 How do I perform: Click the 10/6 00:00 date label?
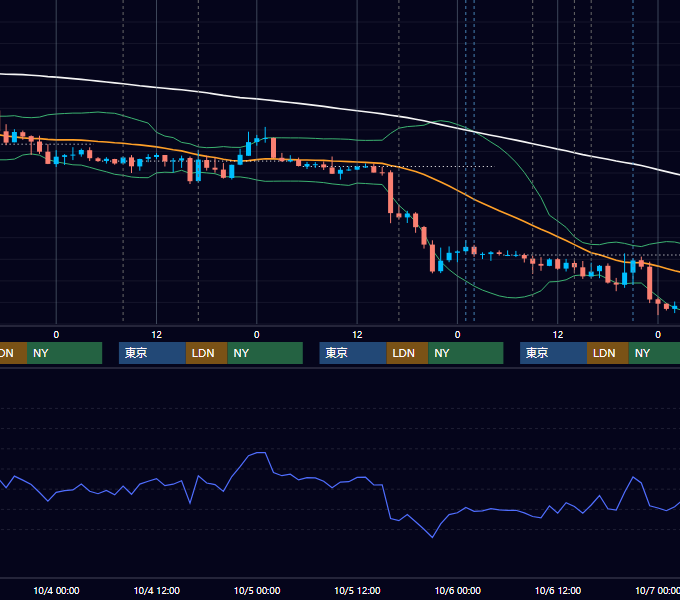458,590
